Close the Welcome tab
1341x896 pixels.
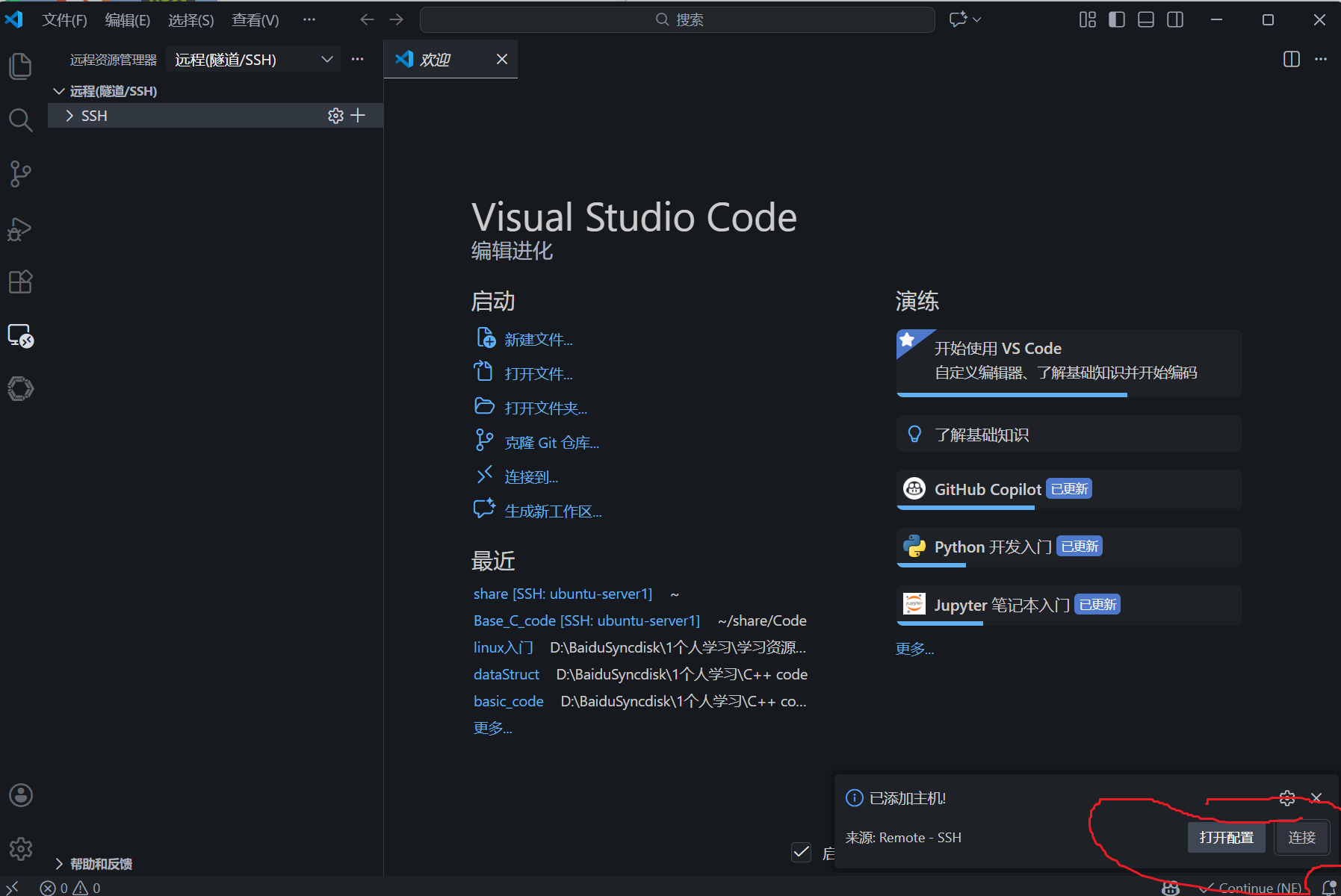pos(502,59)
